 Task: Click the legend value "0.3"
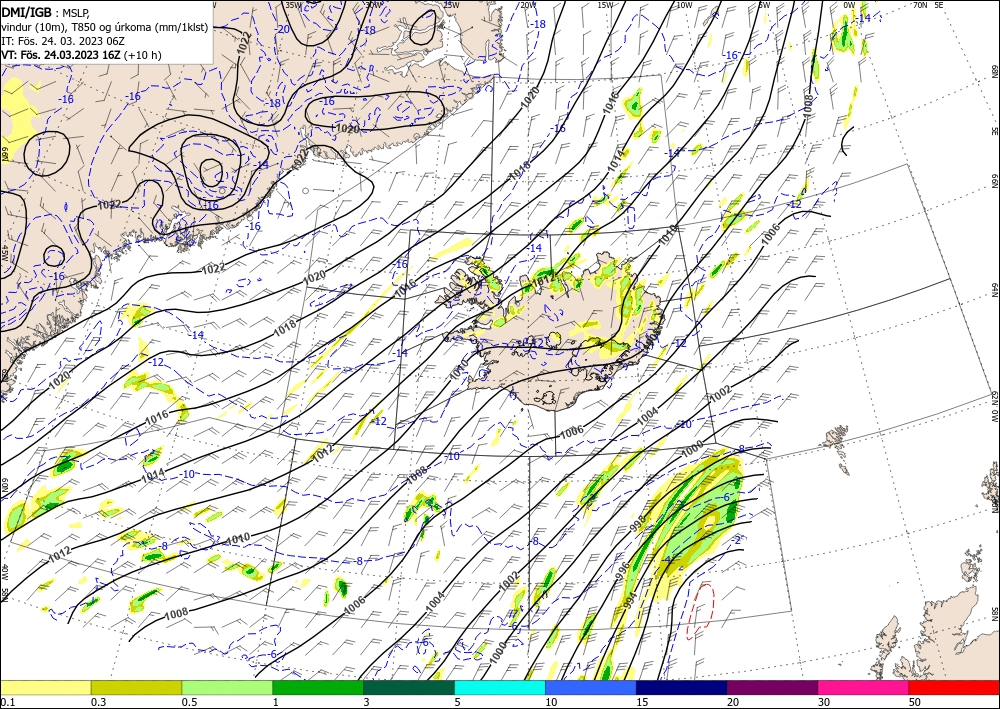pos(98,702)
